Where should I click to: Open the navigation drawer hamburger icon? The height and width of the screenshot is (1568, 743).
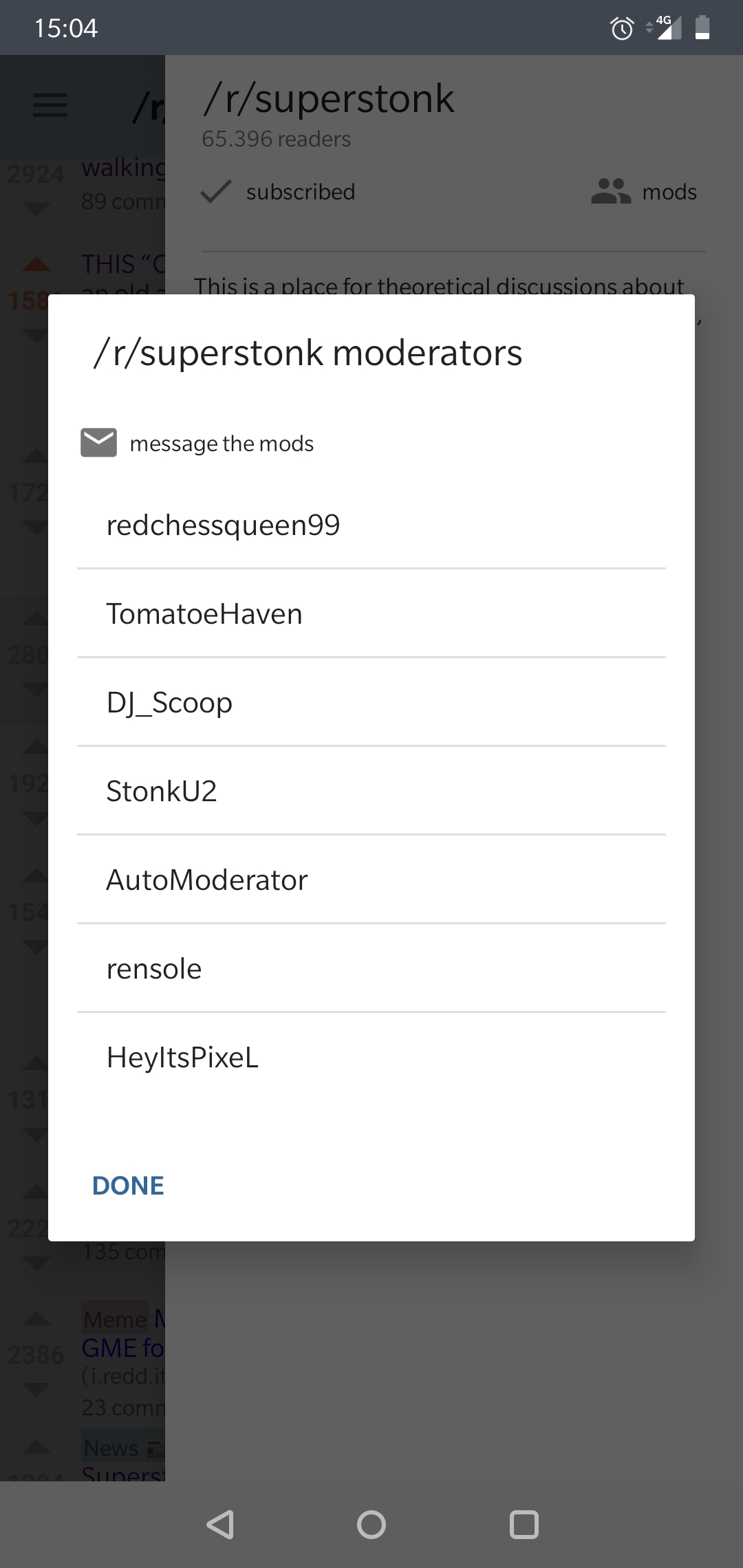click(x=49, y=105)
